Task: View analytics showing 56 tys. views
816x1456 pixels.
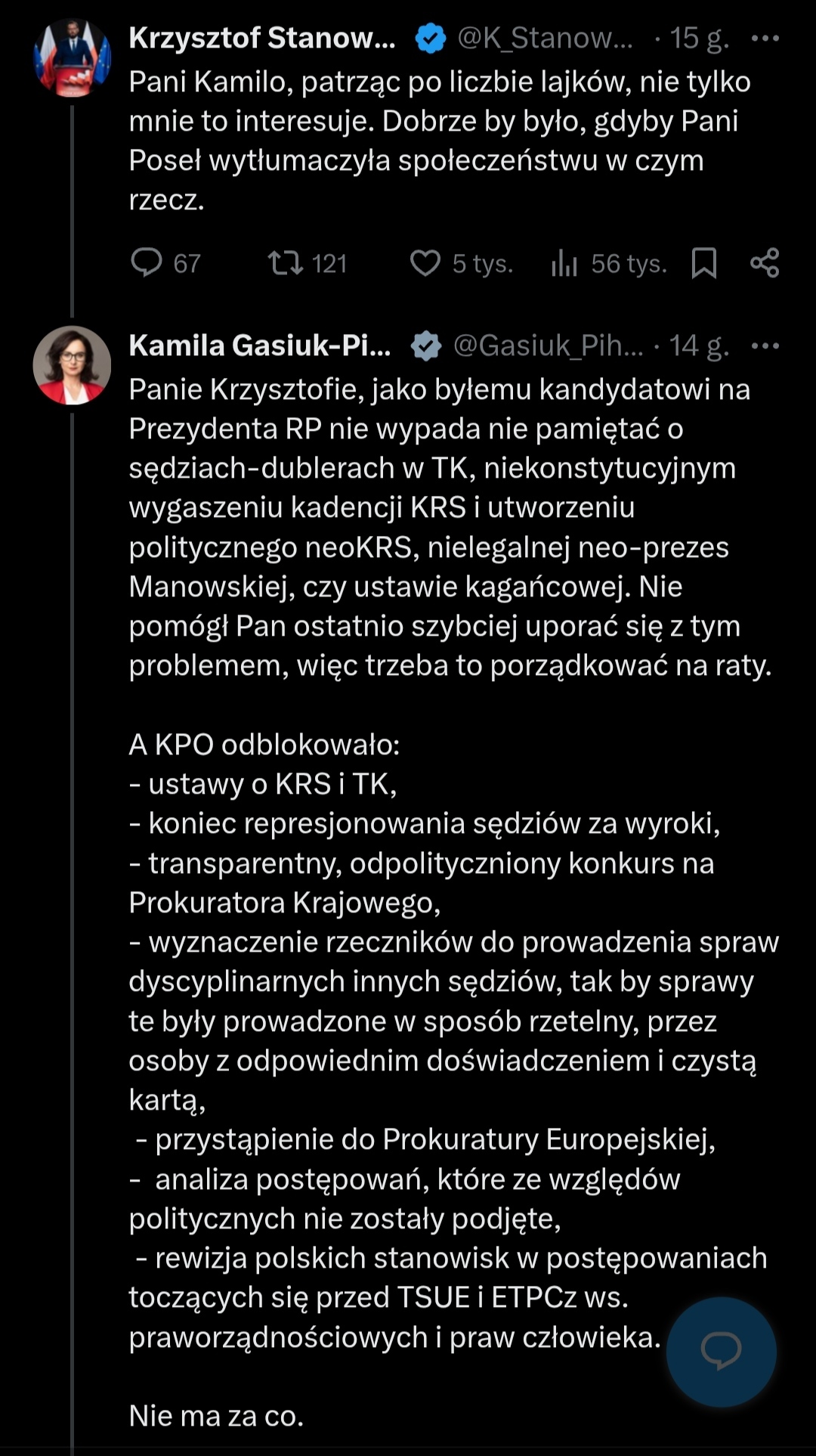Action: coord(564,263)
